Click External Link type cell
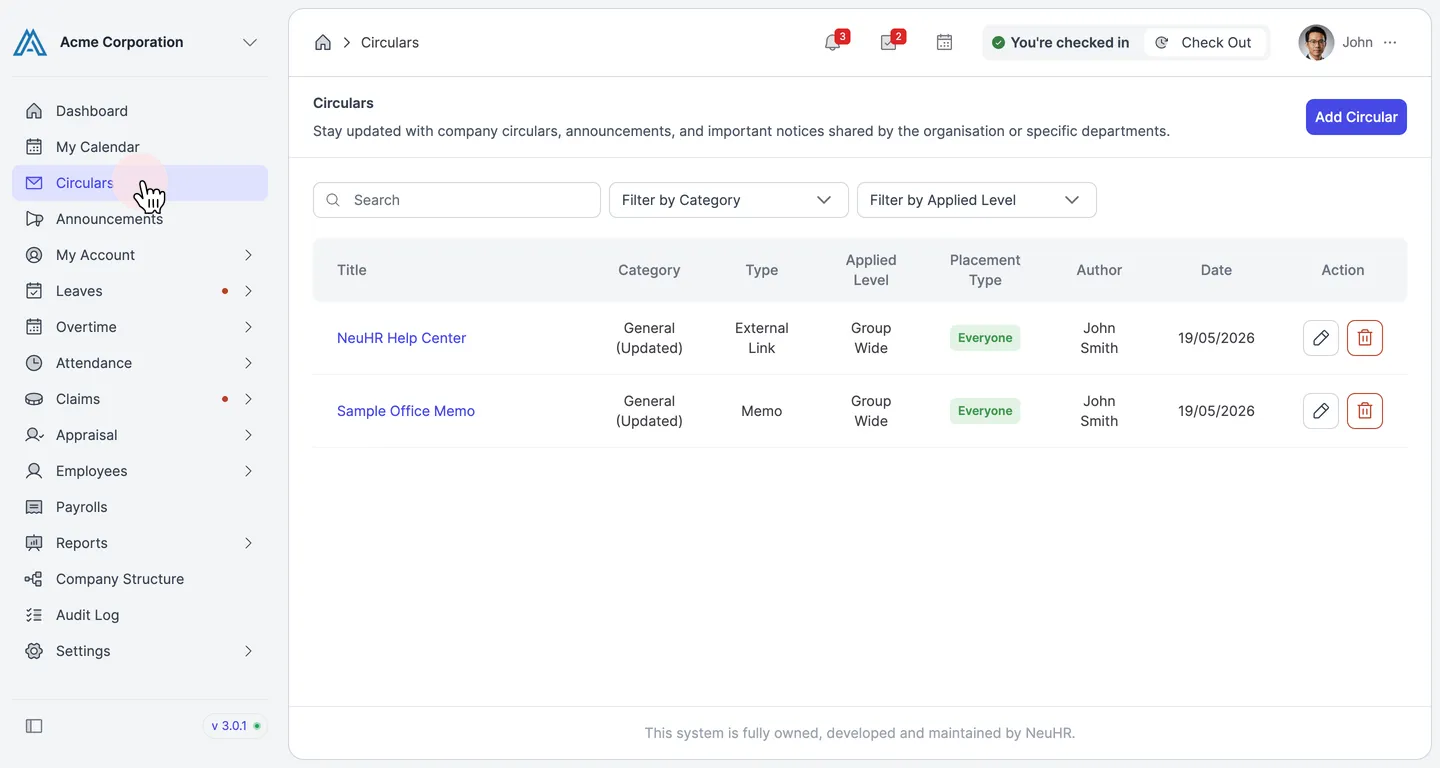The image size is (1440, 768). (762, 338)
